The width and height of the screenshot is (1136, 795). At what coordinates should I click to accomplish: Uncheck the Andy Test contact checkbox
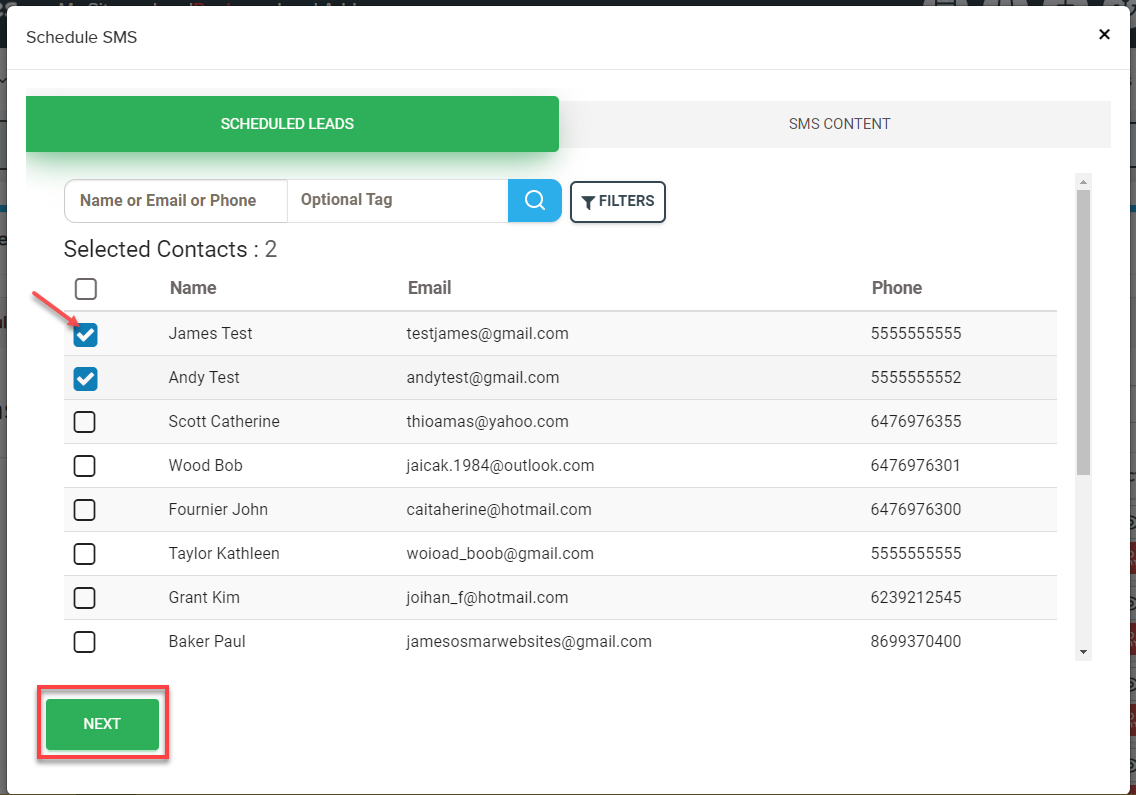click(86, 378)
